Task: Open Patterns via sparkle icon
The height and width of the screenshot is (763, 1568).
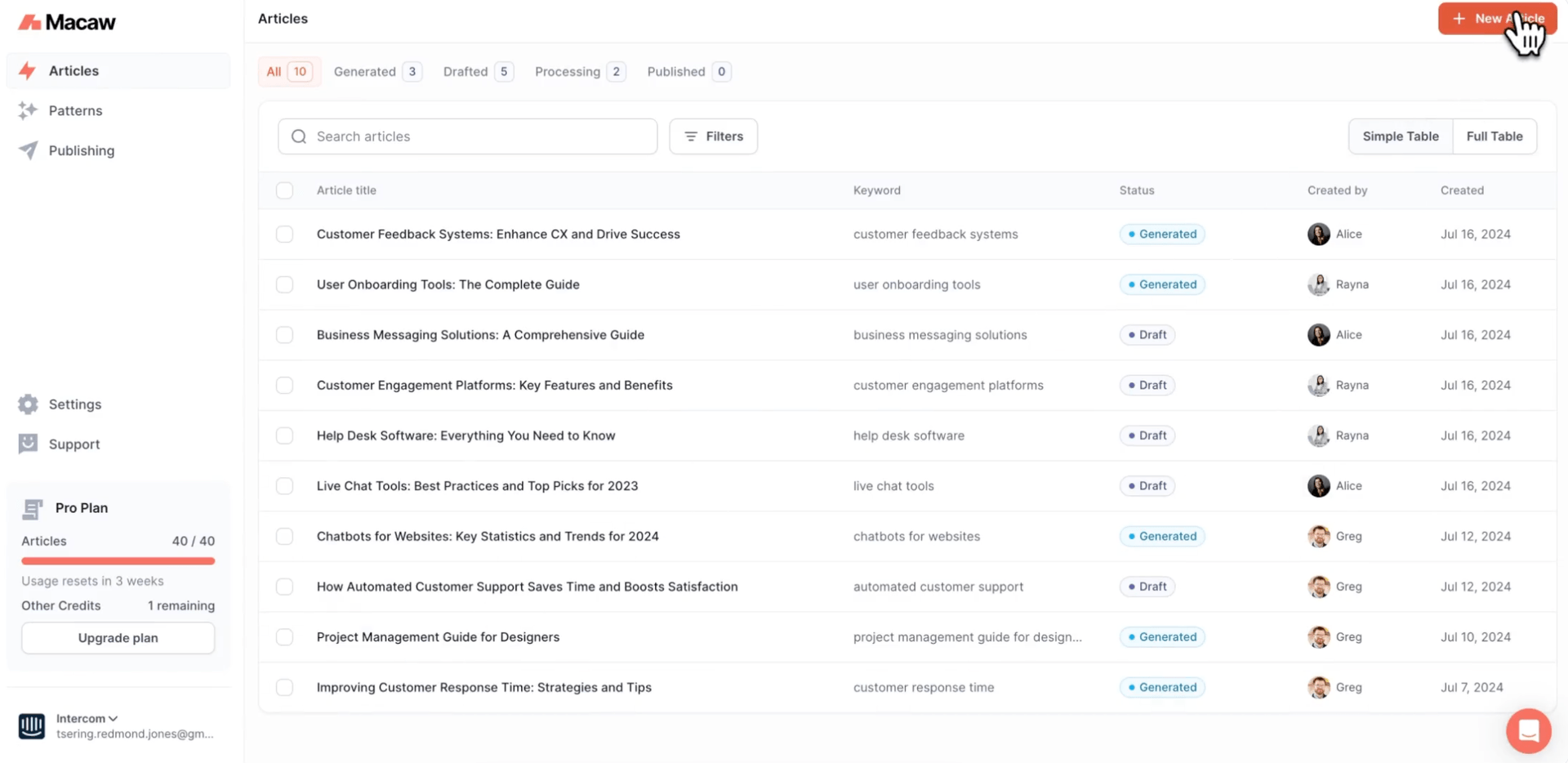Action: pyautogui.click(x=28, y=110)
